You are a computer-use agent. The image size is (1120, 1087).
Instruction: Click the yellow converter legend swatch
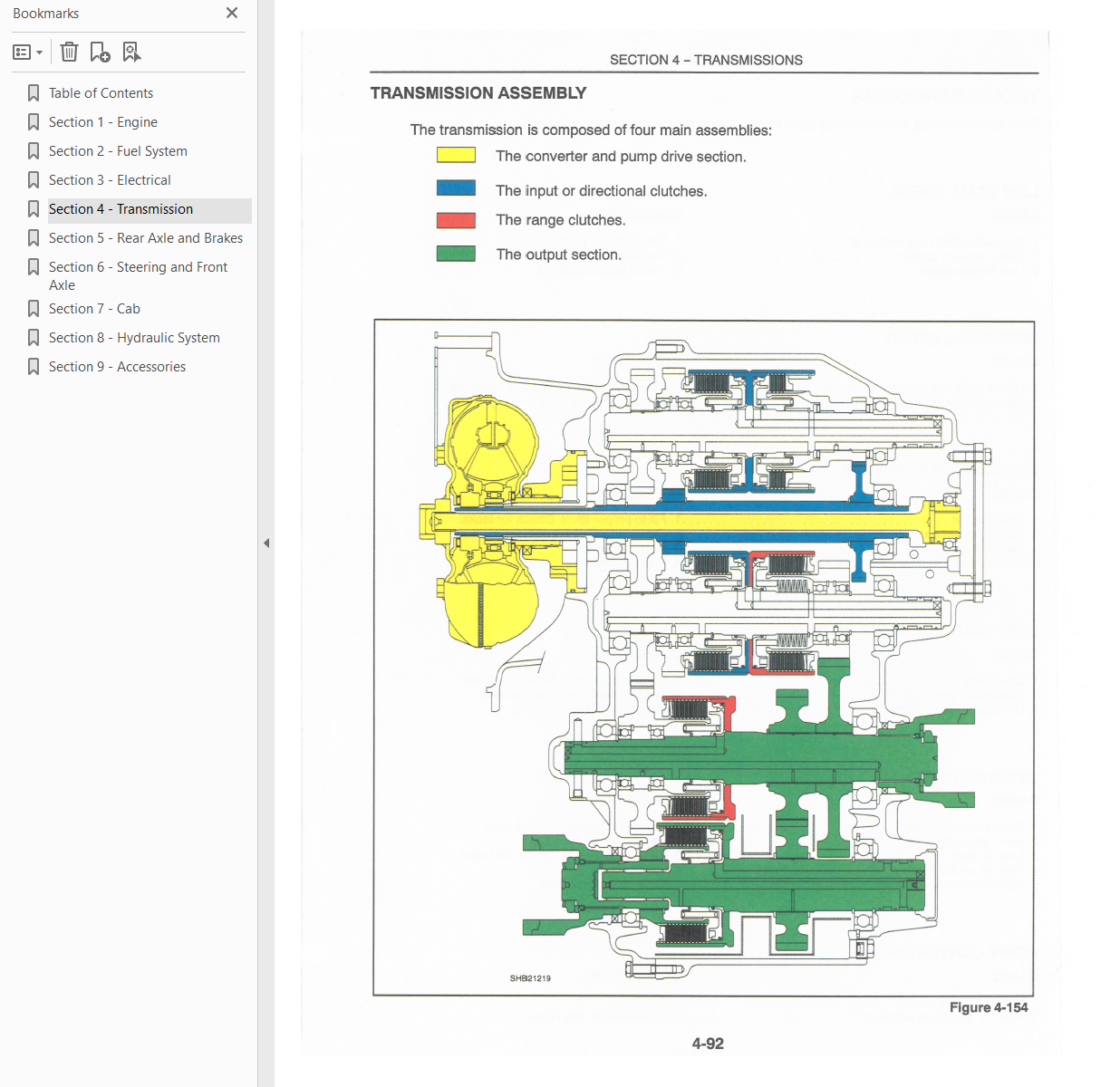coord(456,155)
